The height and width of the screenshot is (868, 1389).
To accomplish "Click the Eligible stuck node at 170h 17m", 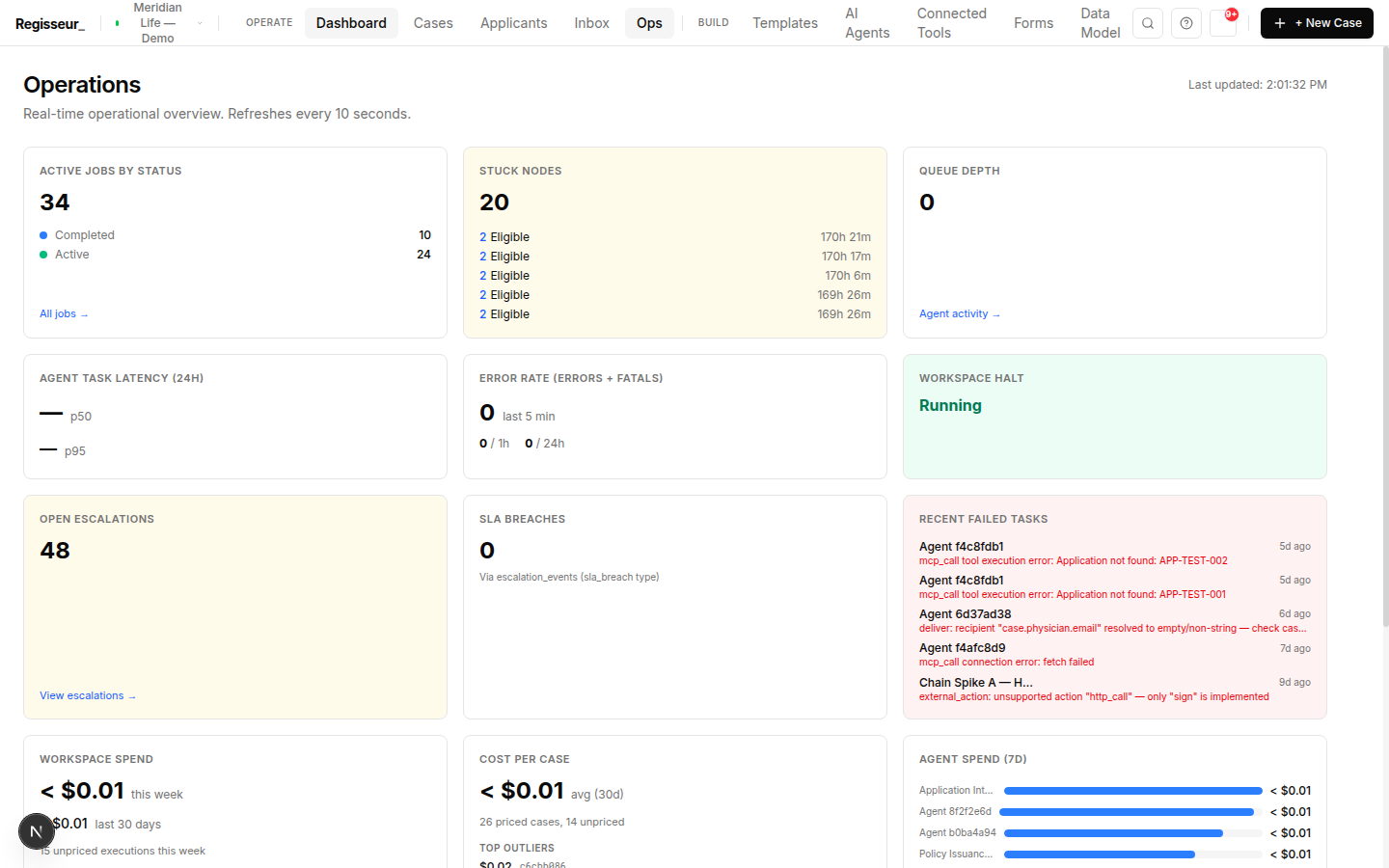I will (675, 257).
